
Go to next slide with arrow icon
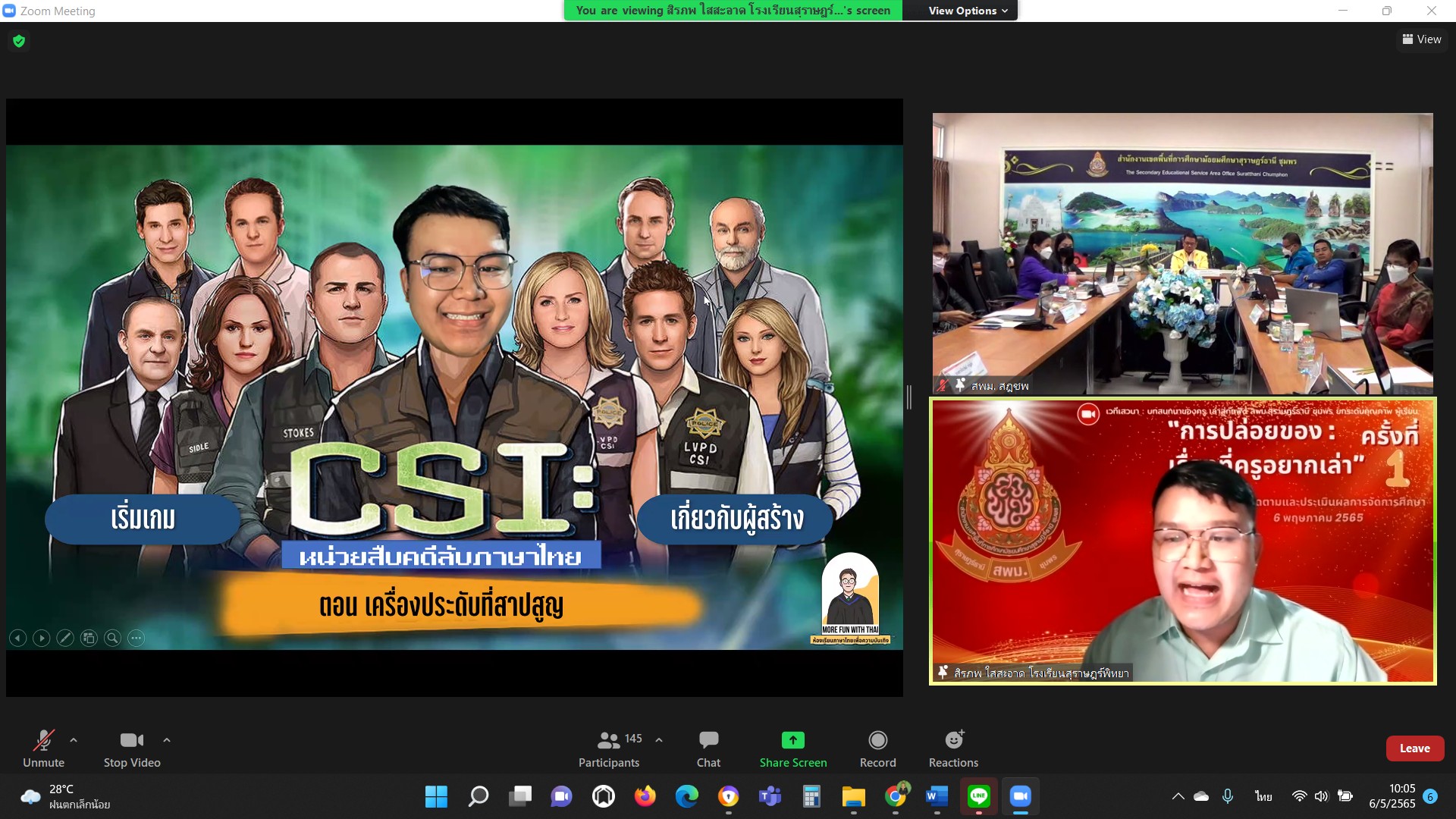[x=42, y=639]
